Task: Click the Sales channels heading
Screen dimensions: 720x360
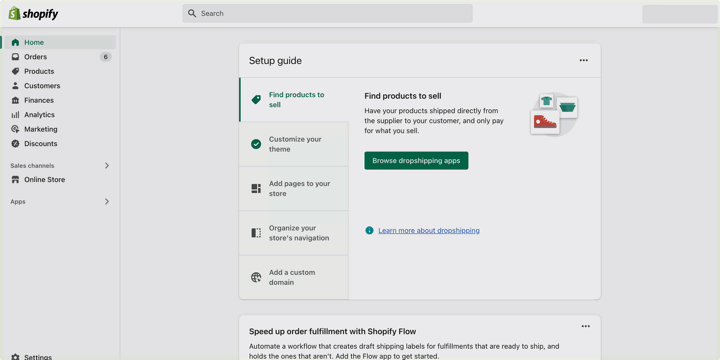Action: 32,166
